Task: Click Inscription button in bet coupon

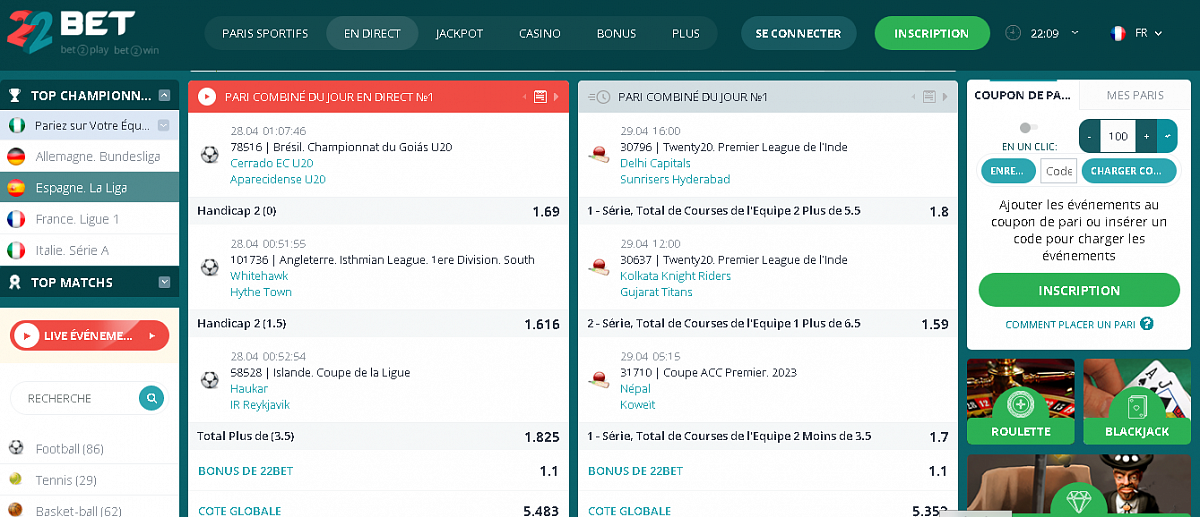Action: [x=1079, y=290]
